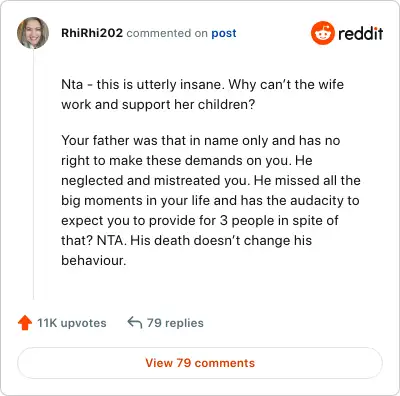The height and width of the screenshot is (396, 400).
Task: Click the curved reply arrow icon
Action: (x=135, y=323)
